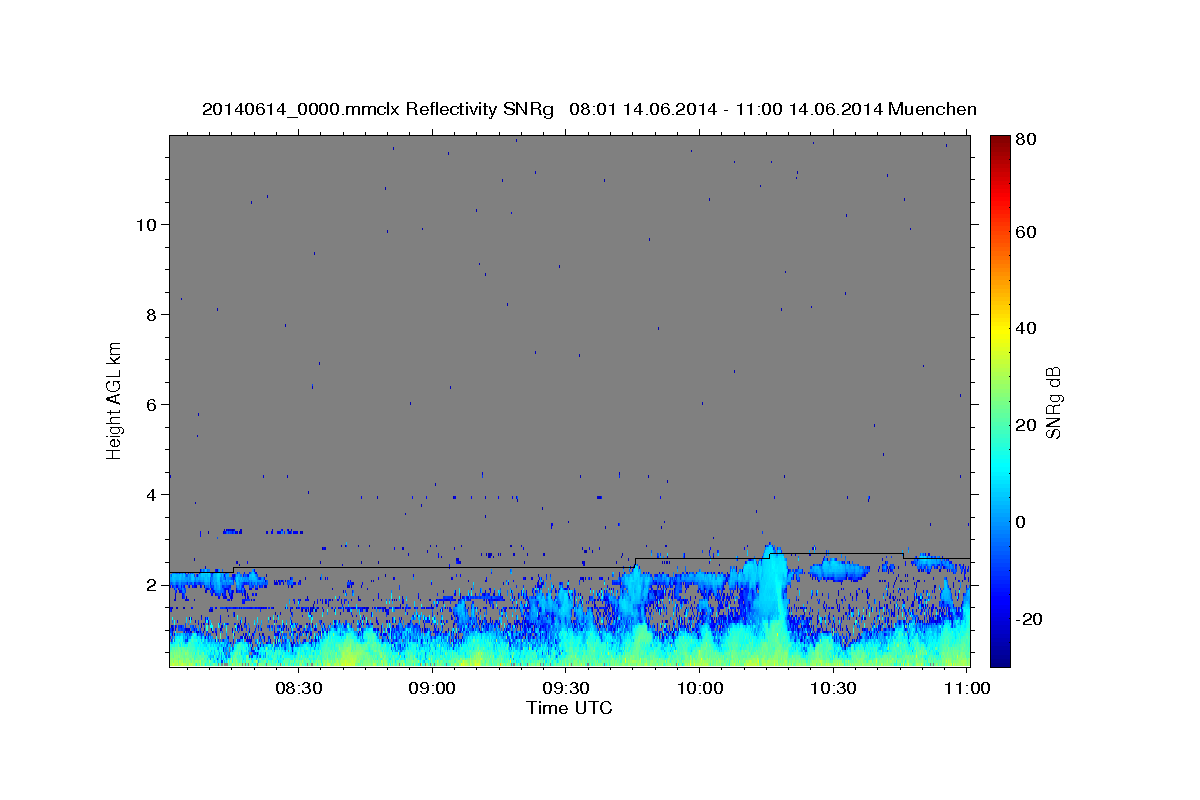1200x800 pixels.
Task: Click the plot title text '20140614_0000.mmclx Reflectivity SNRg'
Action: pyautogui.click(x=378, y=109)
